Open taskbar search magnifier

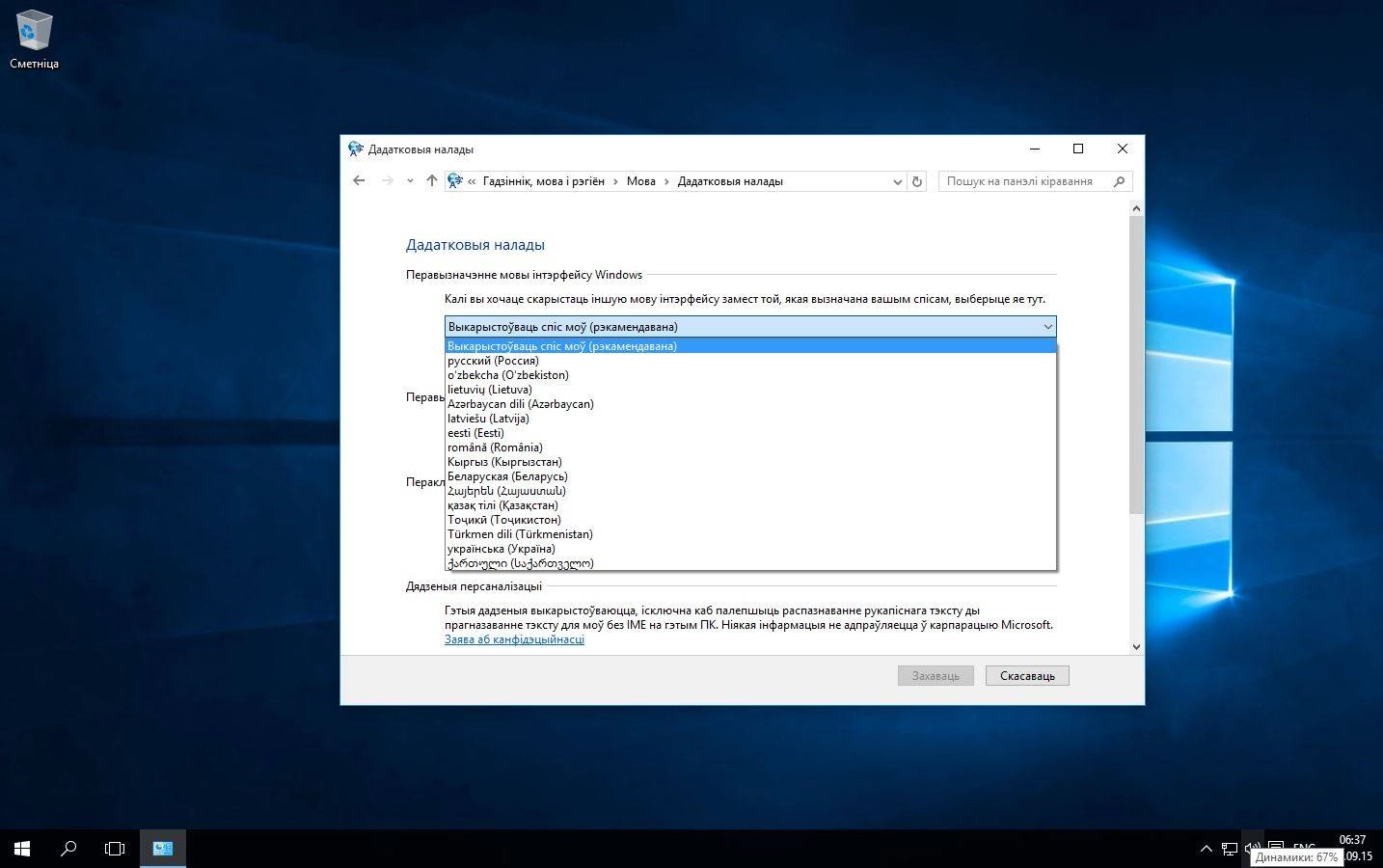(68, 849)
